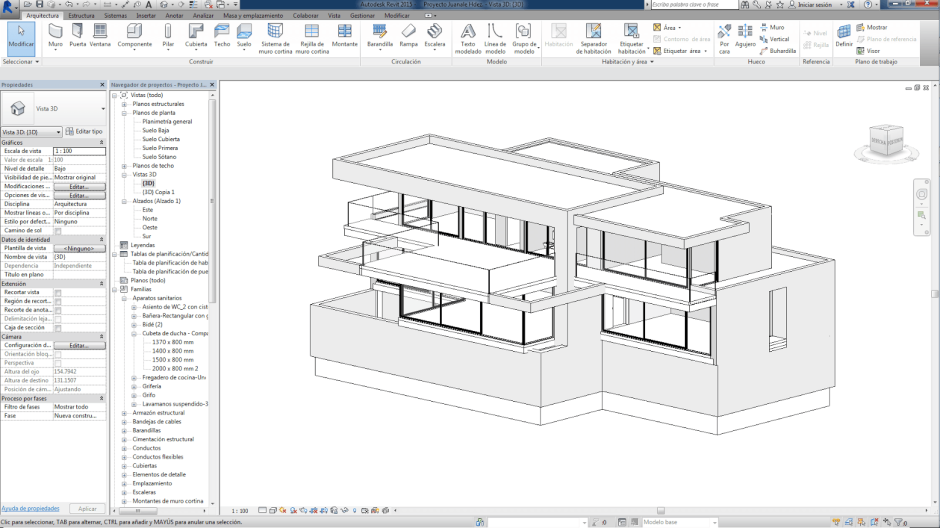Expand the Cubiertas family node
The height and width of the screenshot is (528, 940).
pos(124,465)
